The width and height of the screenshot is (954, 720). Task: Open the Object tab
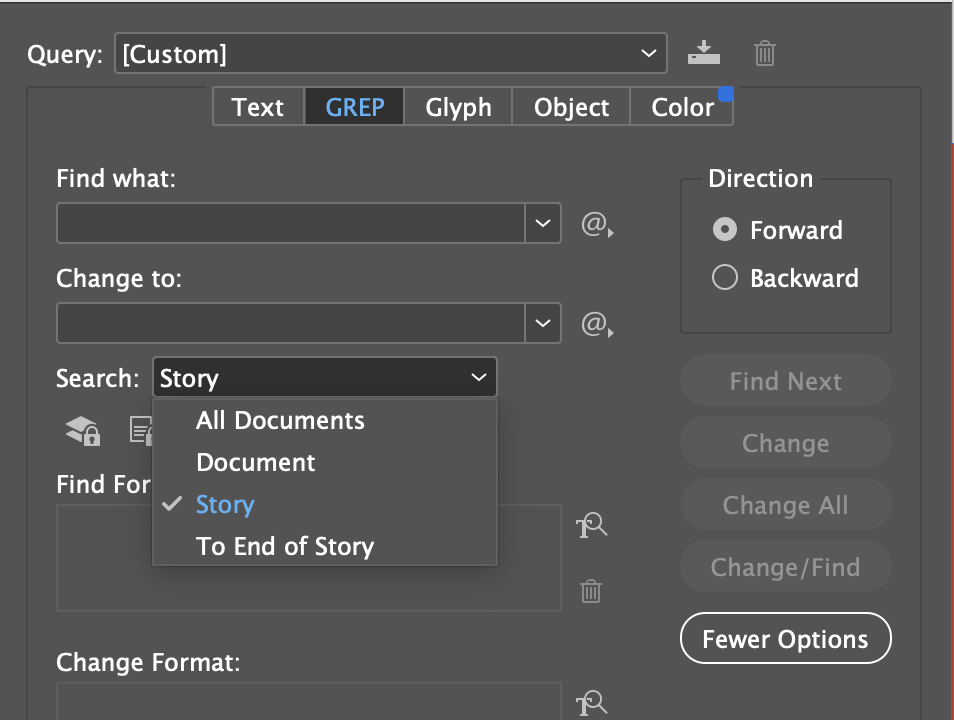coord(571,107)
